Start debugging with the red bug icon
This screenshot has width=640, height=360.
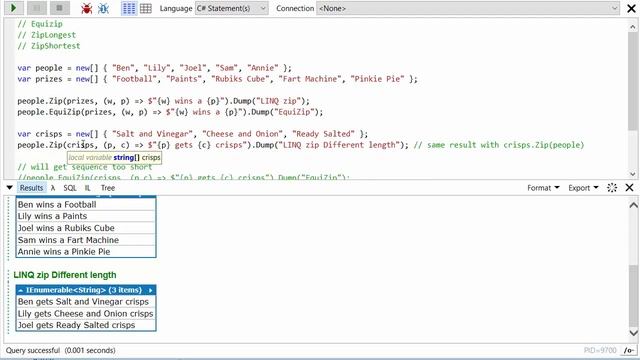(x=87, y=8)
